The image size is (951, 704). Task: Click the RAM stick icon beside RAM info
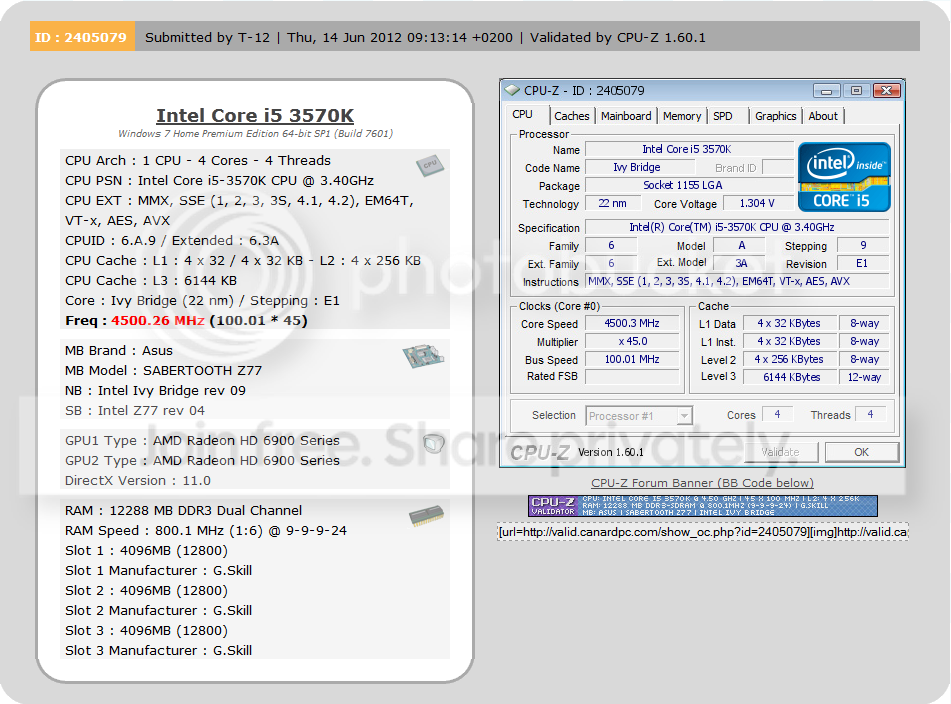click(x=426, y=515)
